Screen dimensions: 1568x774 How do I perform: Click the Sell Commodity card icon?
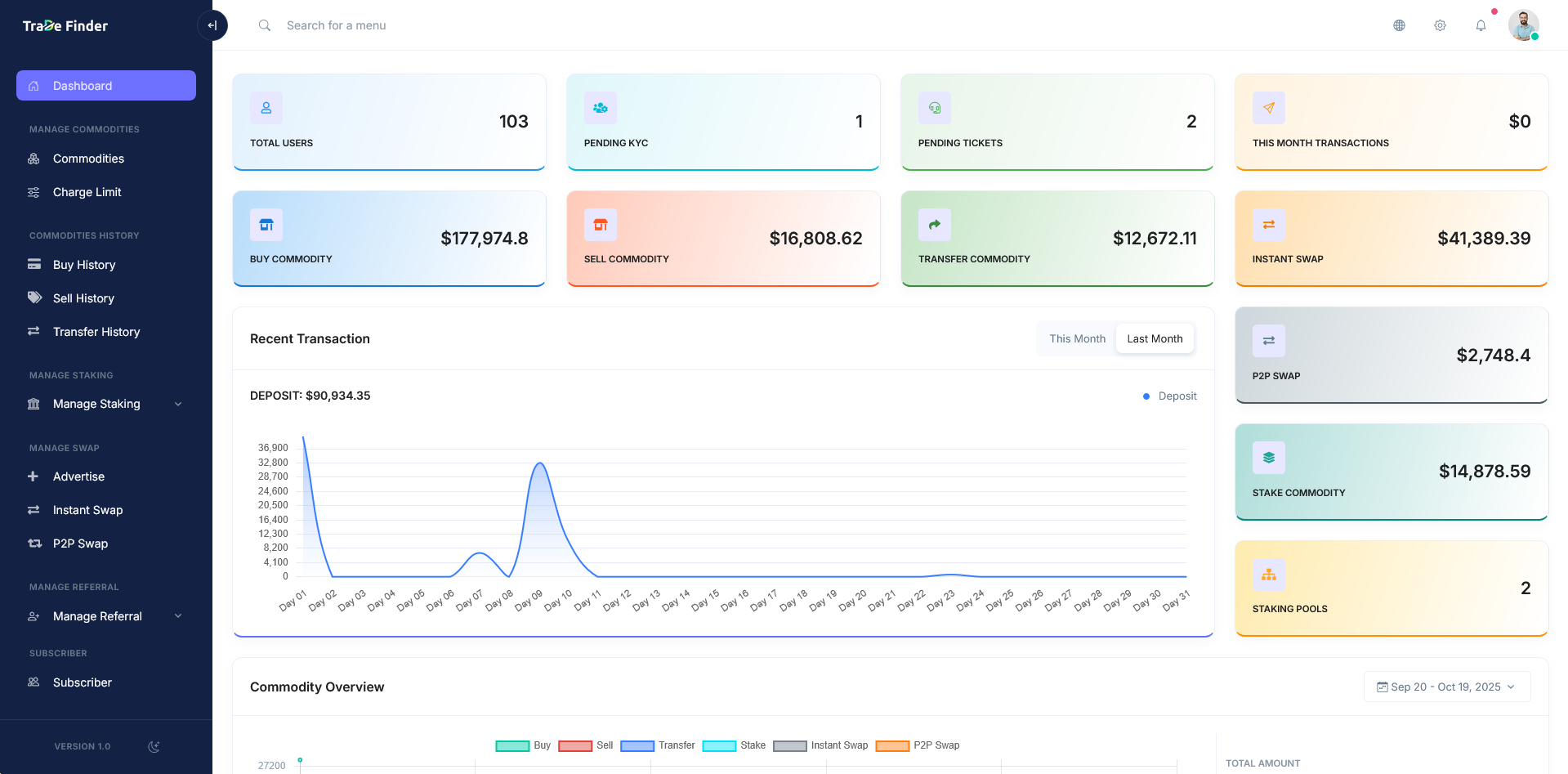coord(601,225)
